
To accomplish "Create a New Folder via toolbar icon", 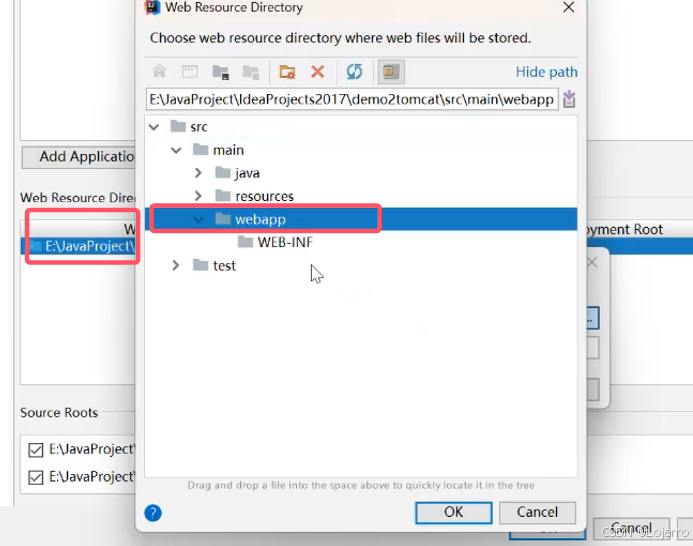I will coord(287,72).
